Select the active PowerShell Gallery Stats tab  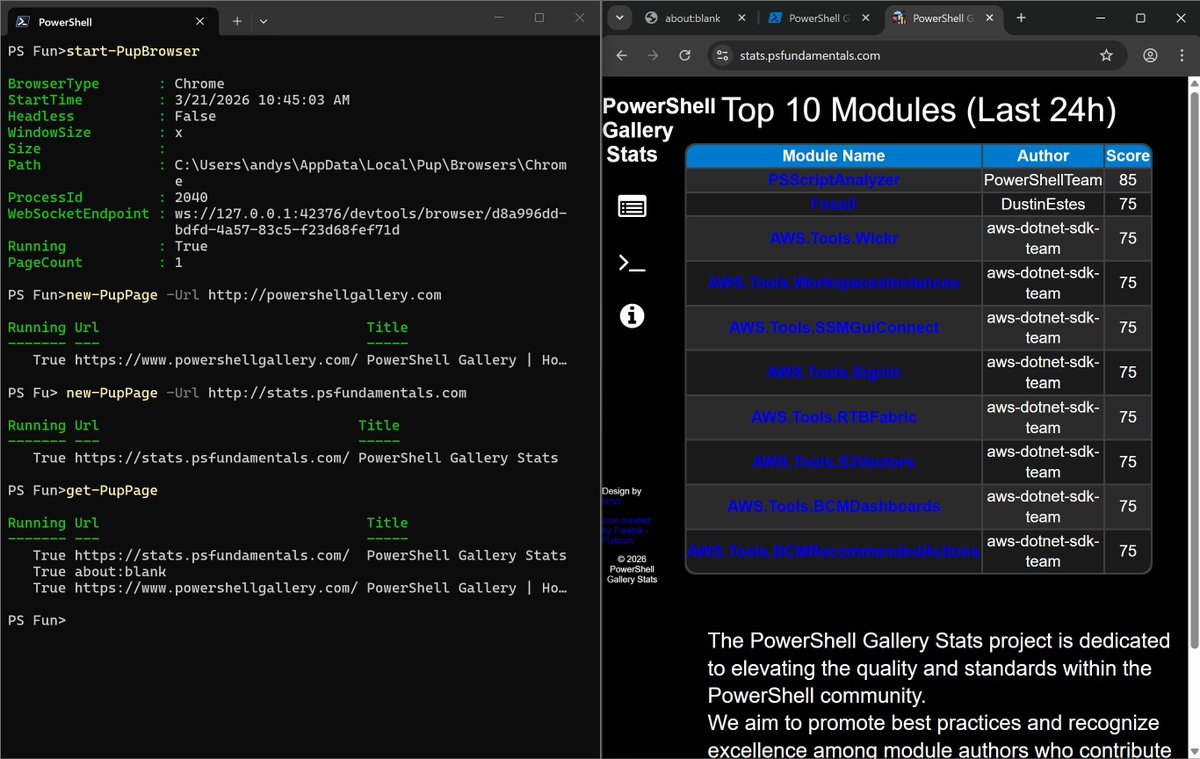coord(943,18)
